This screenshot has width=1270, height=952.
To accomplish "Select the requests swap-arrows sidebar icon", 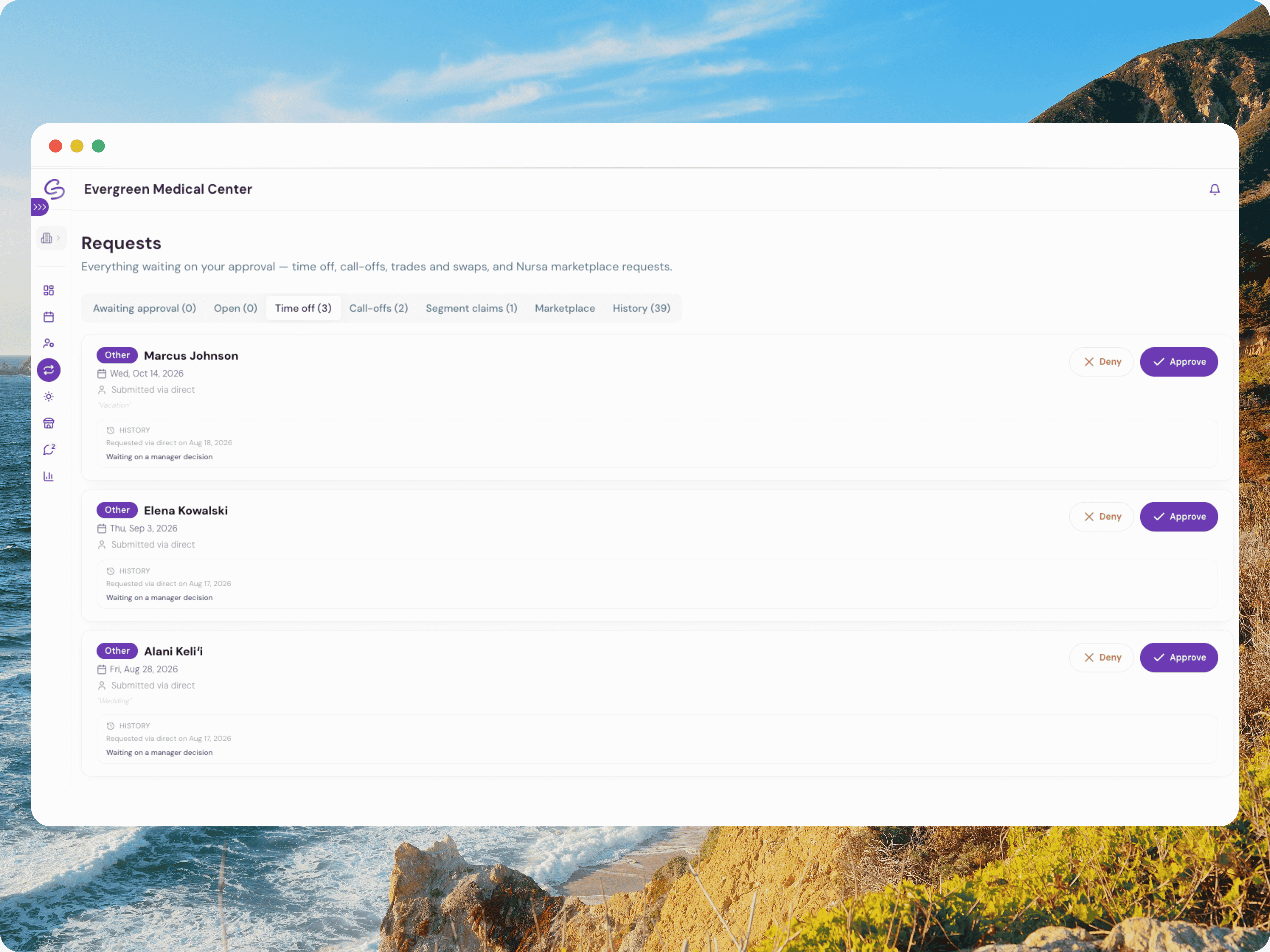I will click(x=49, y=370).
